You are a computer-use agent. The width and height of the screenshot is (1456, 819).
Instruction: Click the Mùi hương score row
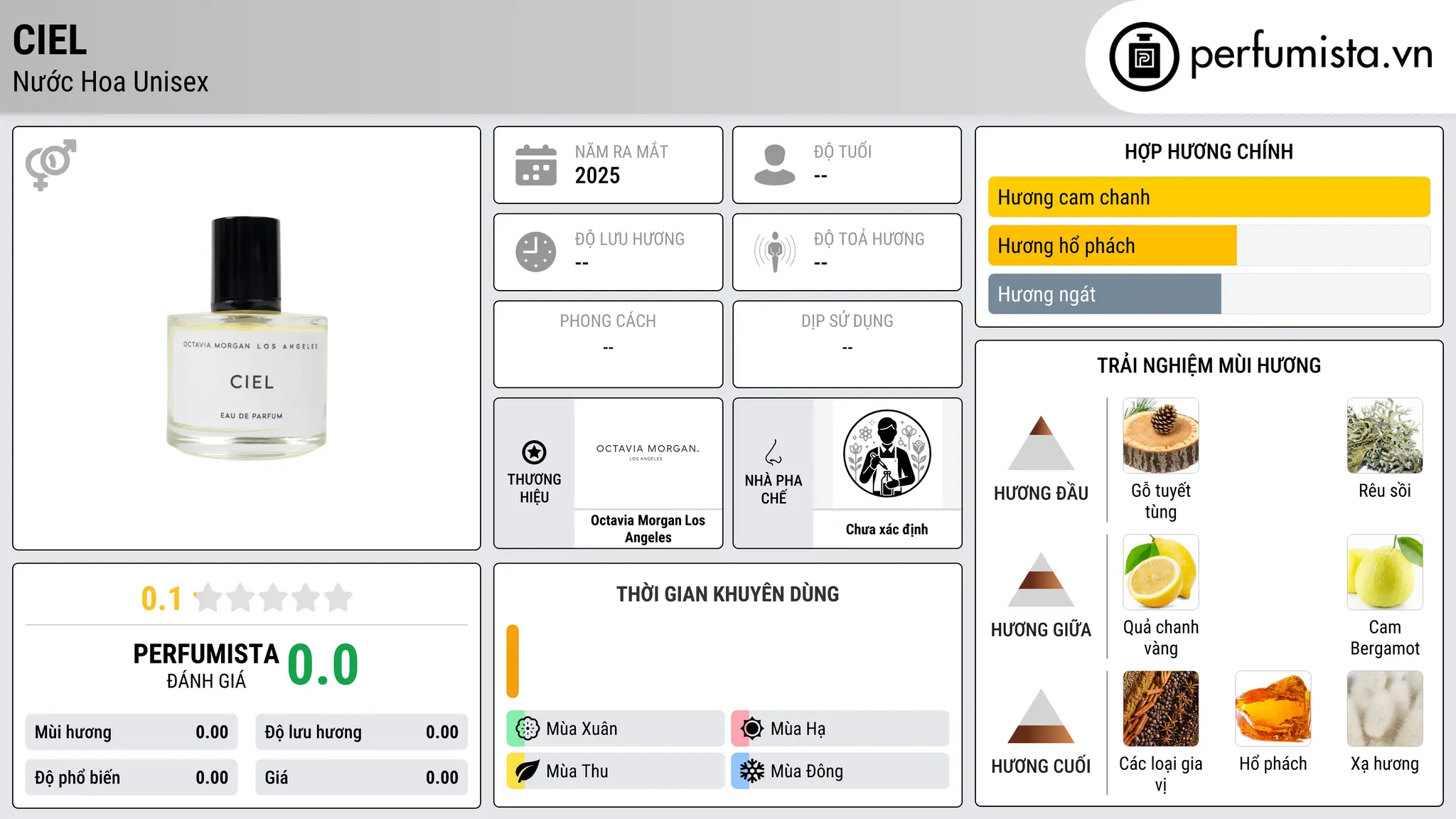[x=132, y=732]
